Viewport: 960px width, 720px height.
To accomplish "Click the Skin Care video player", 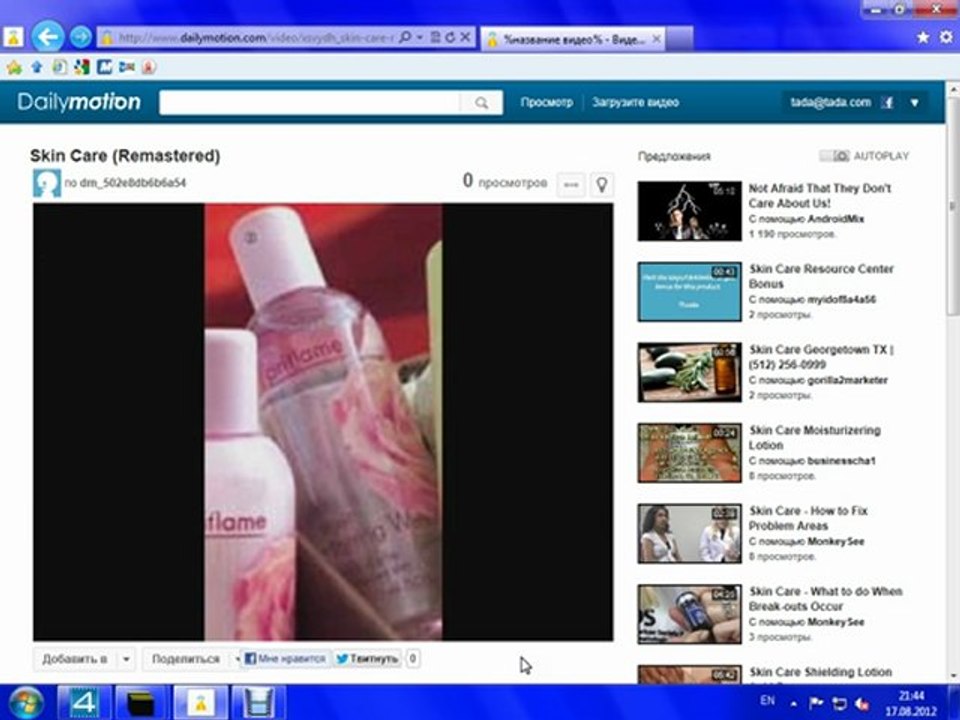I will tap(323, 422).
